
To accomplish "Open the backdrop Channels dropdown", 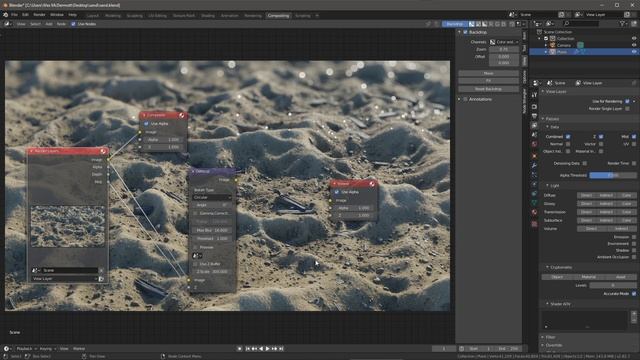I will (504, 42).
